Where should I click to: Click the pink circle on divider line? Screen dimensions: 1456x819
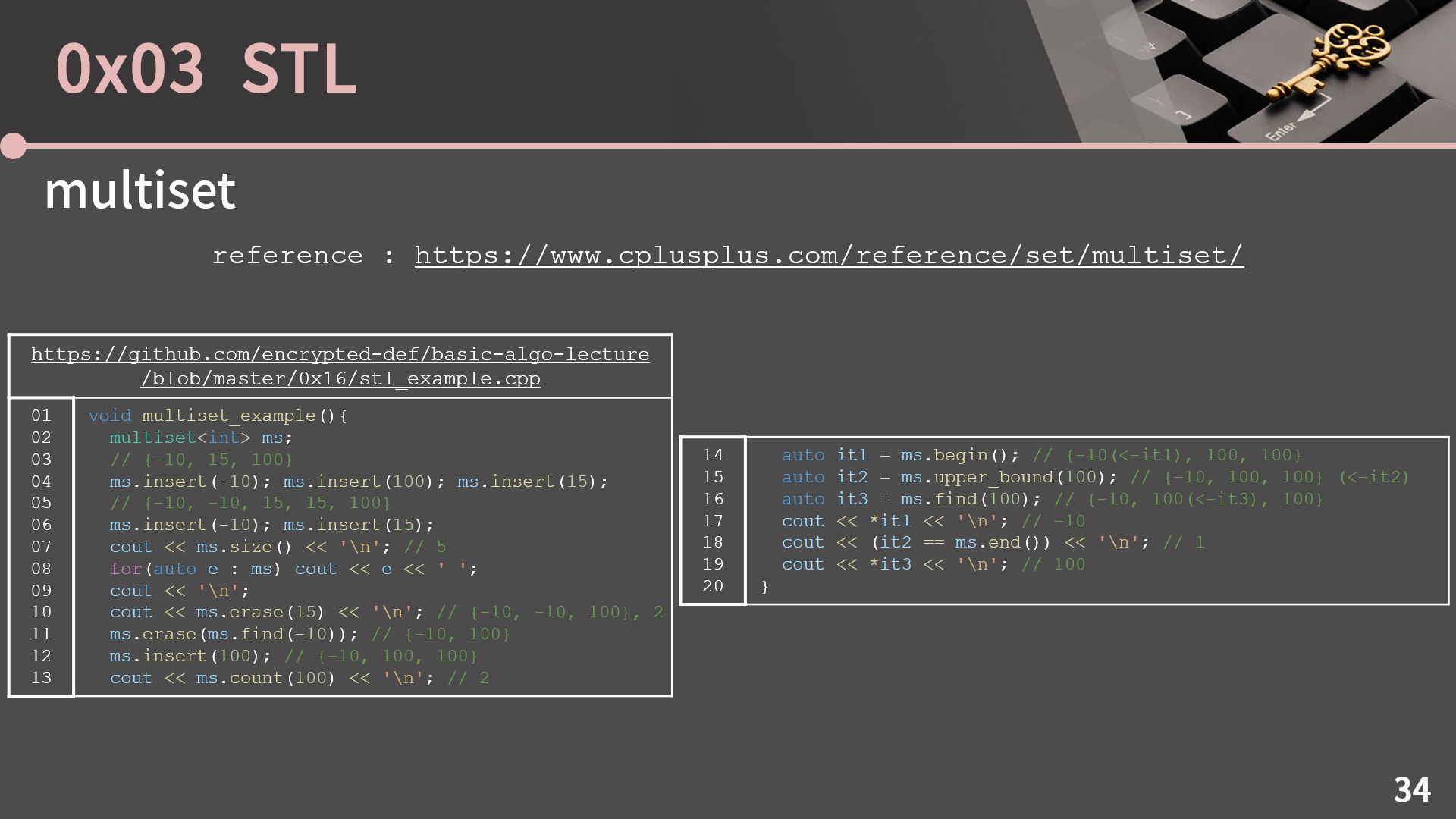(14, 146)
